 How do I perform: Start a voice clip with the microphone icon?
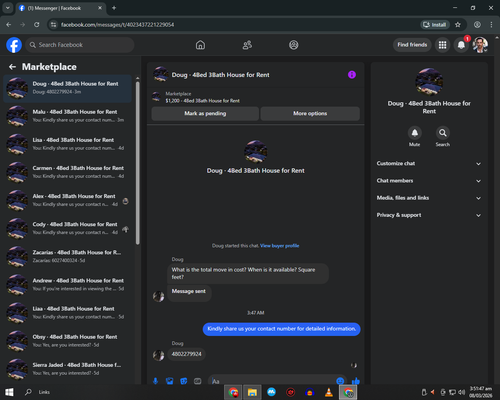point(155,381)
